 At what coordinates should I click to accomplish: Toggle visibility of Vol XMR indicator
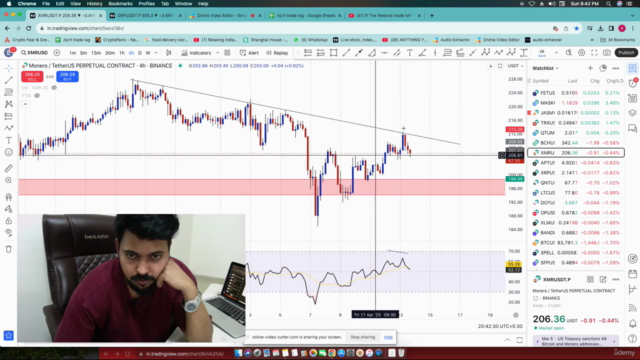[x=54, y=88]
